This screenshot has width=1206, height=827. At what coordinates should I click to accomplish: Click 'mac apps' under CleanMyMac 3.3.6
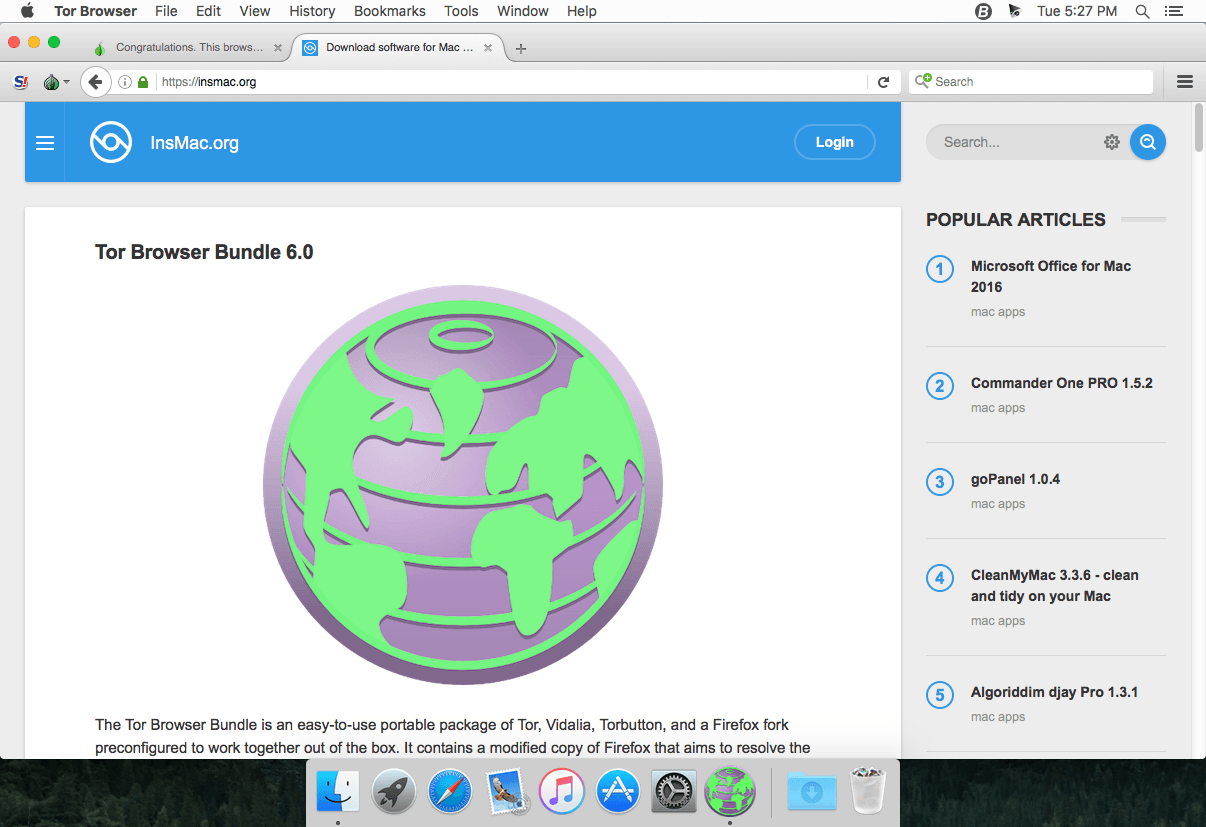click(998, 621)
